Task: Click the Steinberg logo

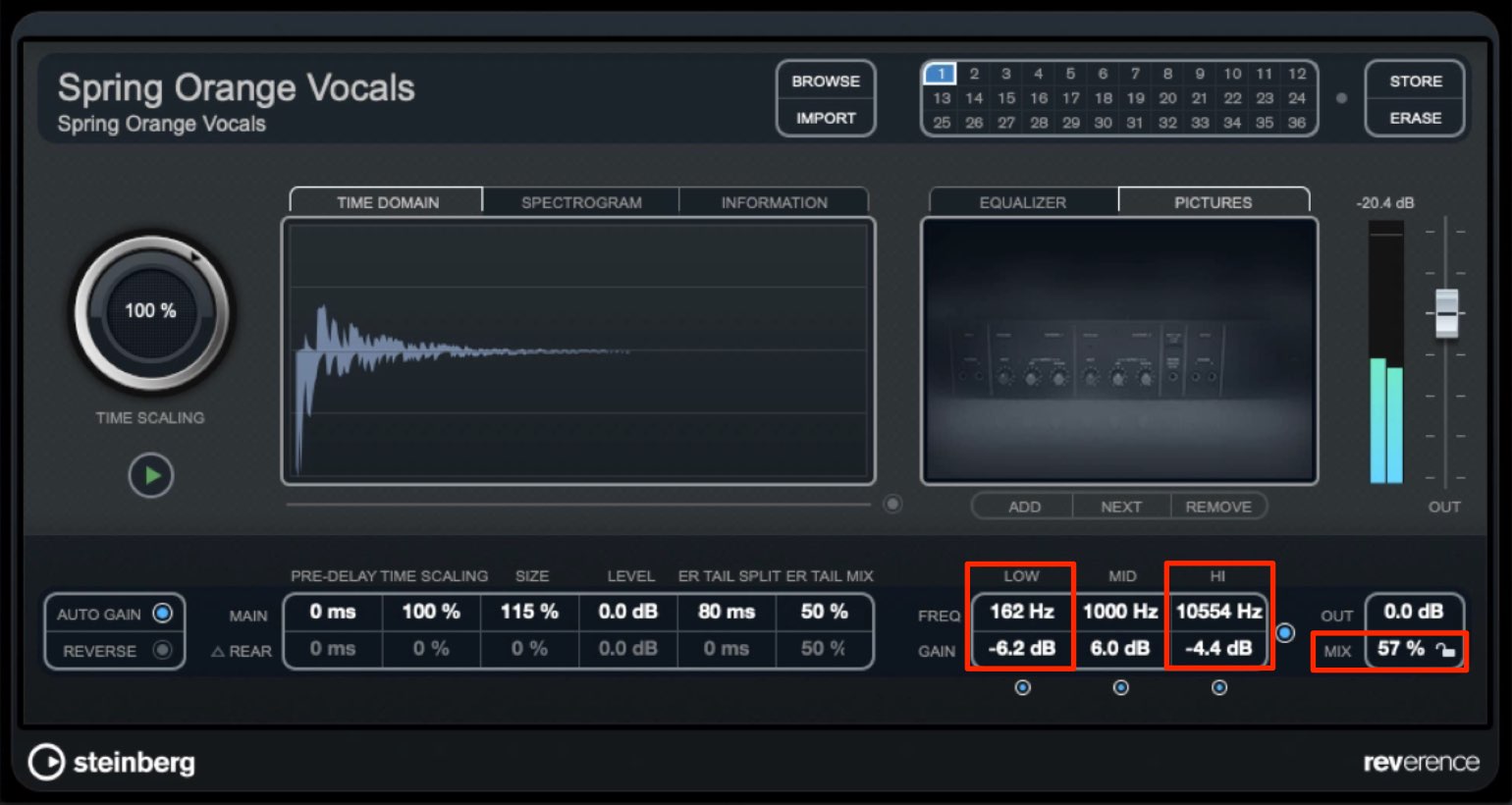Action: [111, 762]
